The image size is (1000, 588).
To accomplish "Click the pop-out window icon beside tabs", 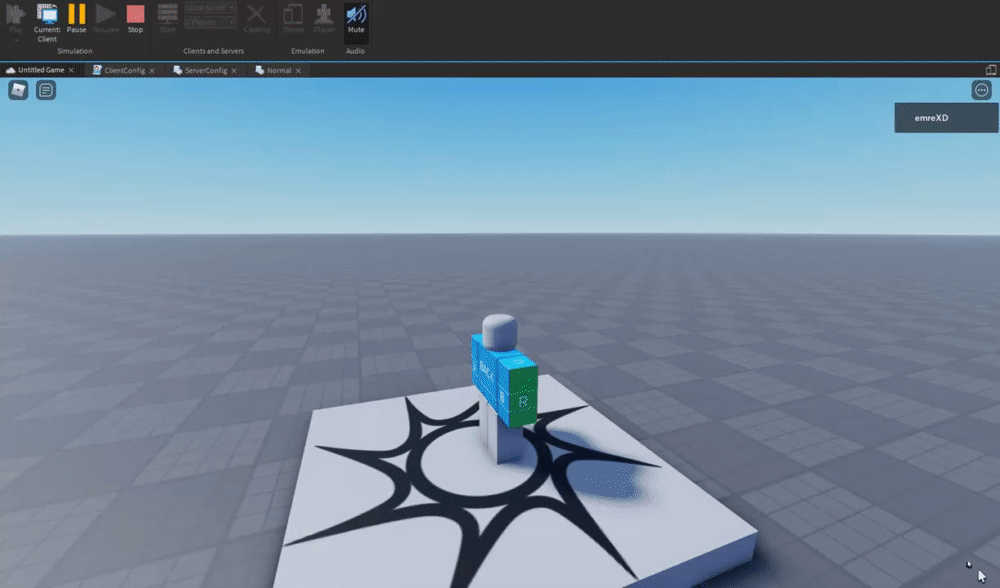I will 991,70.
